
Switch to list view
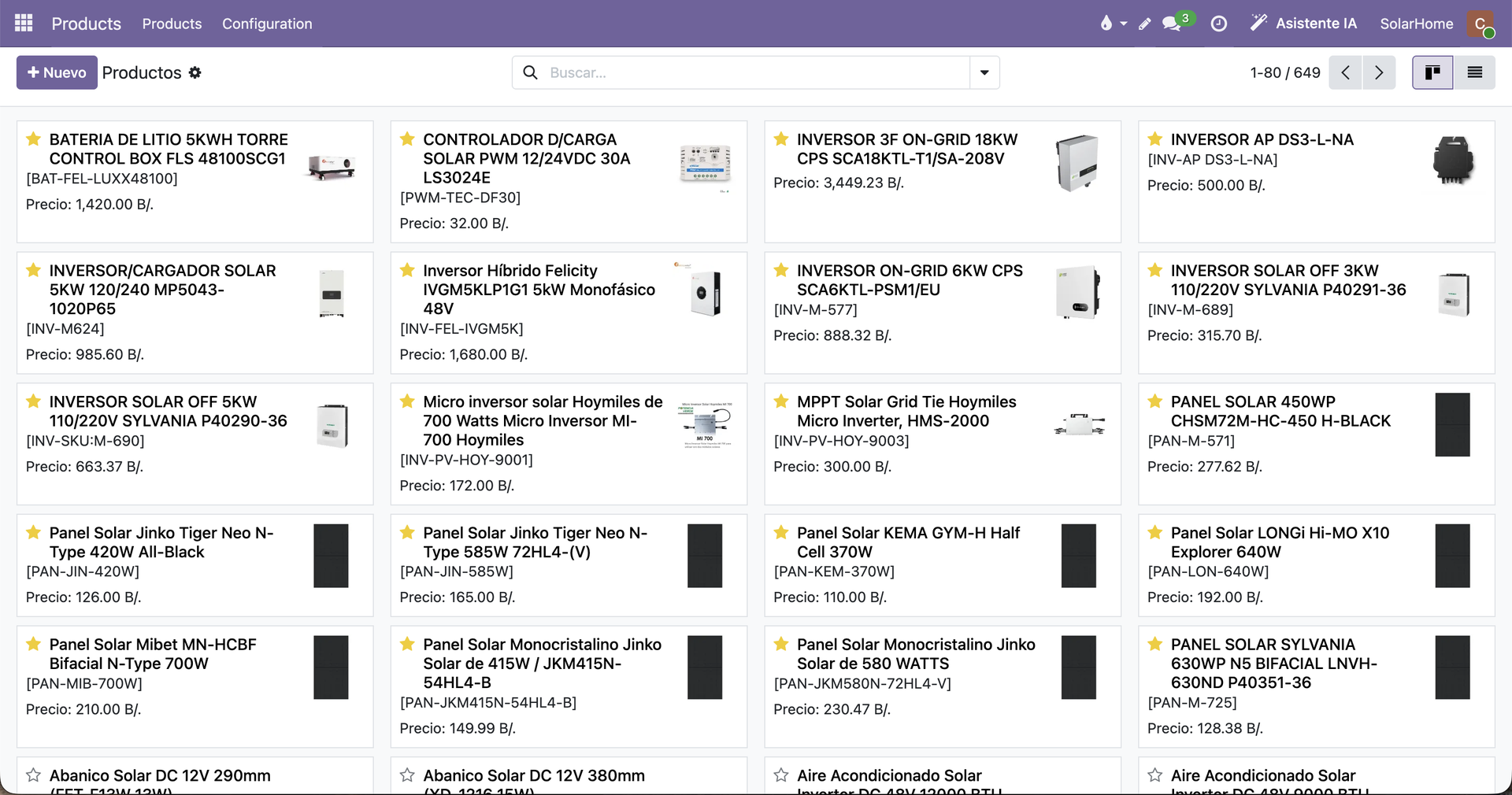1474,72
